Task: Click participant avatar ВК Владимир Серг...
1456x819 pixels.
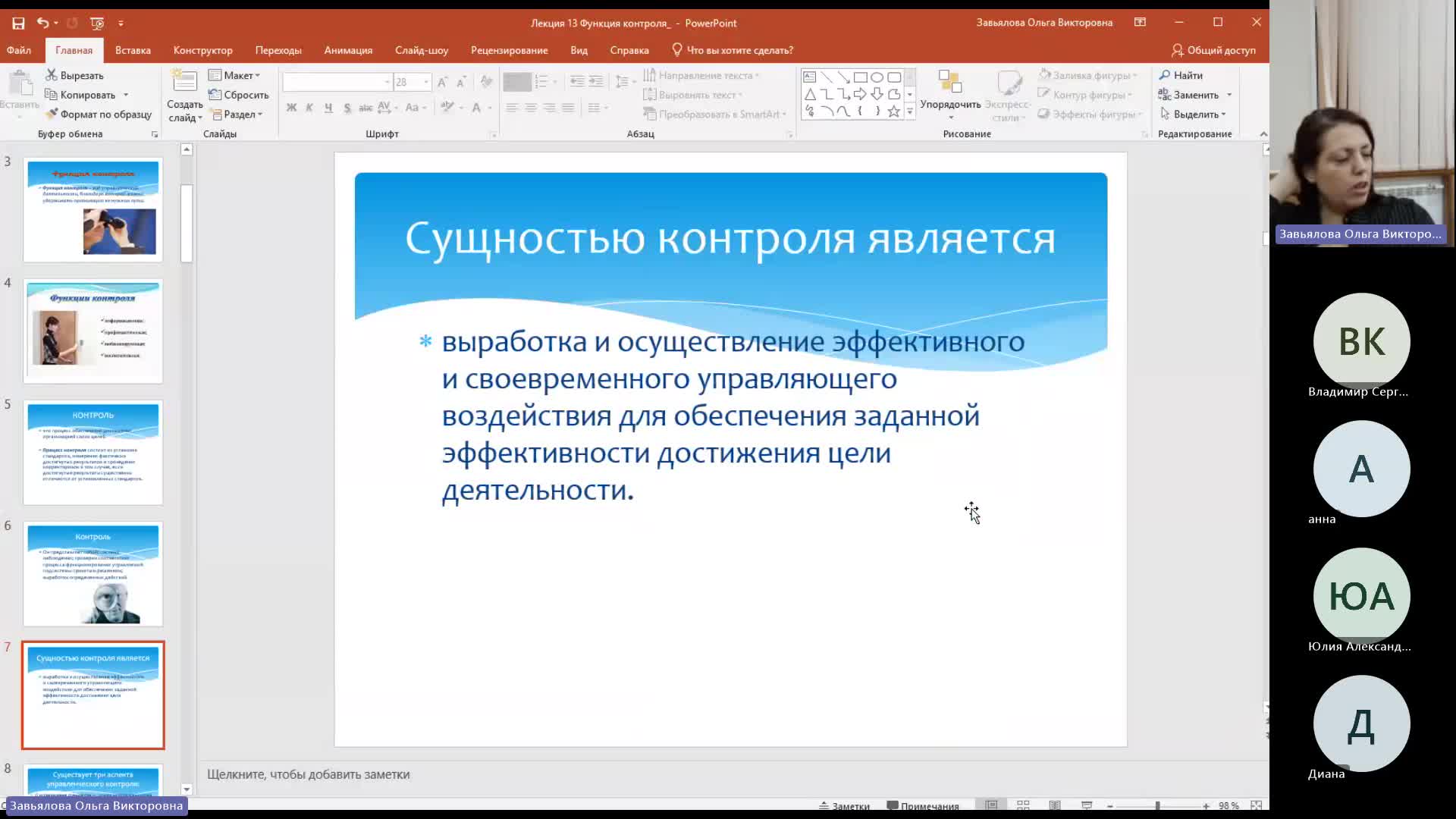Action: [1361, 341]
